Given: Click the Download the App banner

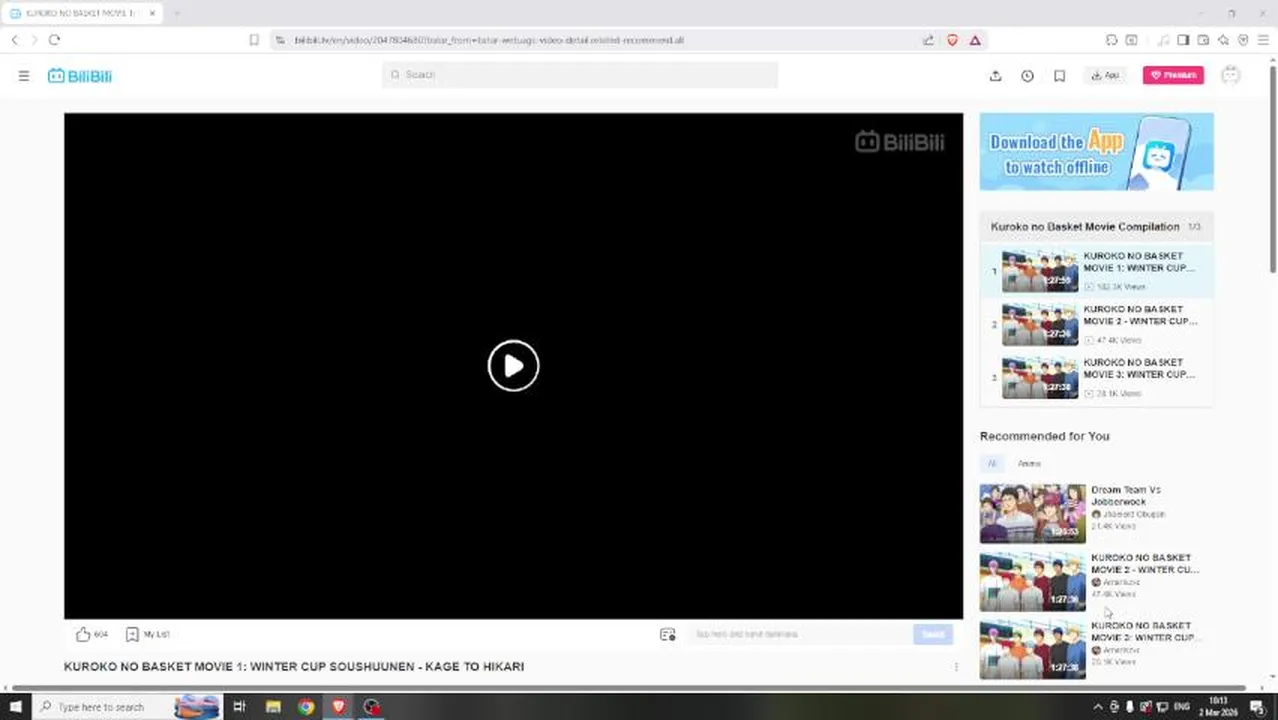Looking at the screenshot, I should point(1096,151).
